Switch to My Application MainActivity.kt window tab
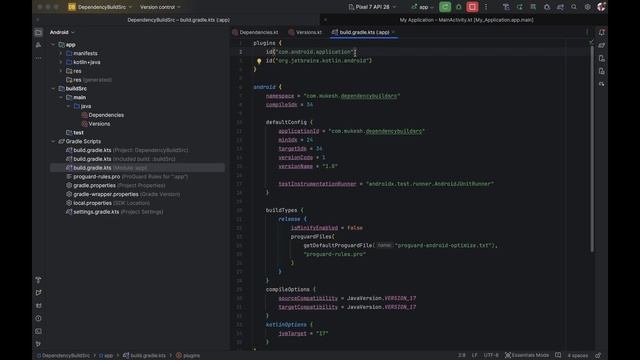 (466, 20)
